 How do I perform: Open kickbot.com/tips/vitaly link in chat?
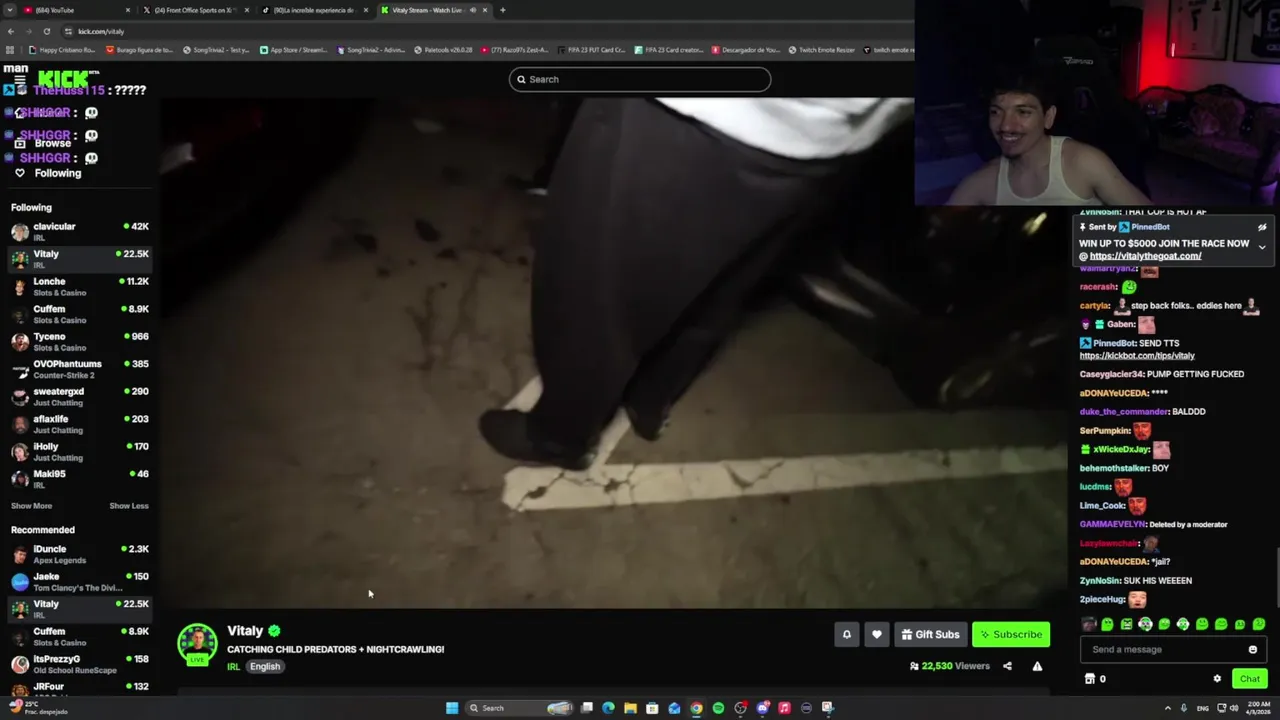pos(1137,356)
